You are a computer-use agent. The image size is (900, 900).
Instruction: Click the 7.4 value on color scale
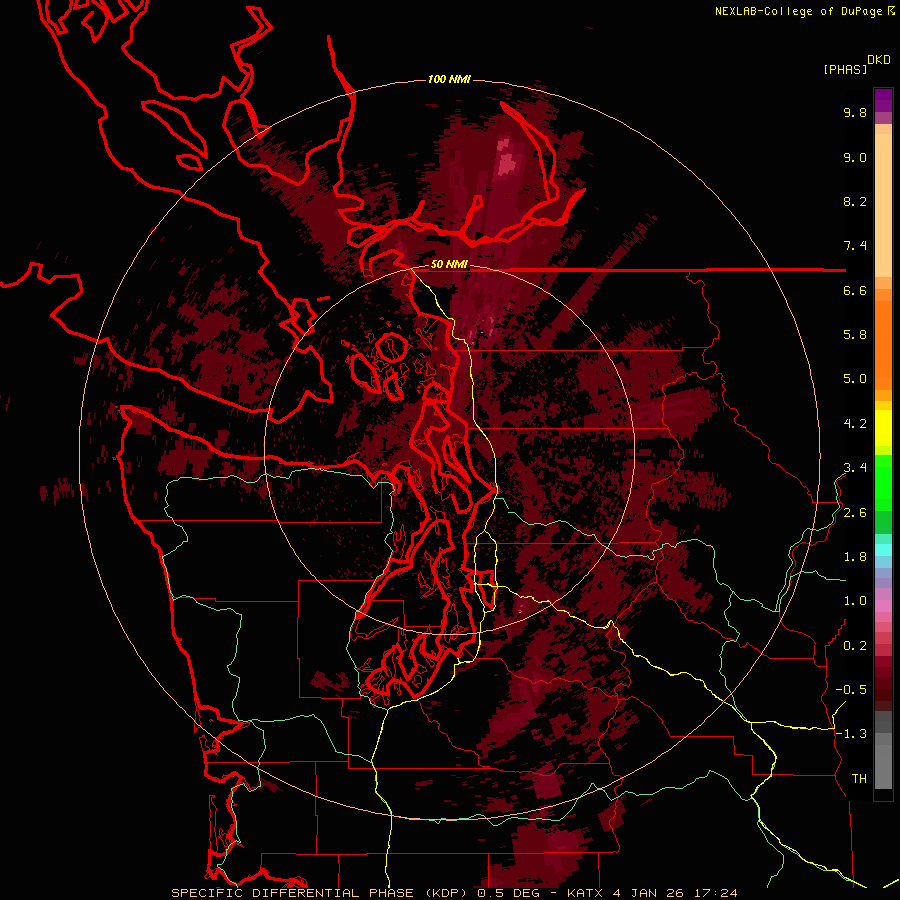pyautogui.click(x=855, y=246)
